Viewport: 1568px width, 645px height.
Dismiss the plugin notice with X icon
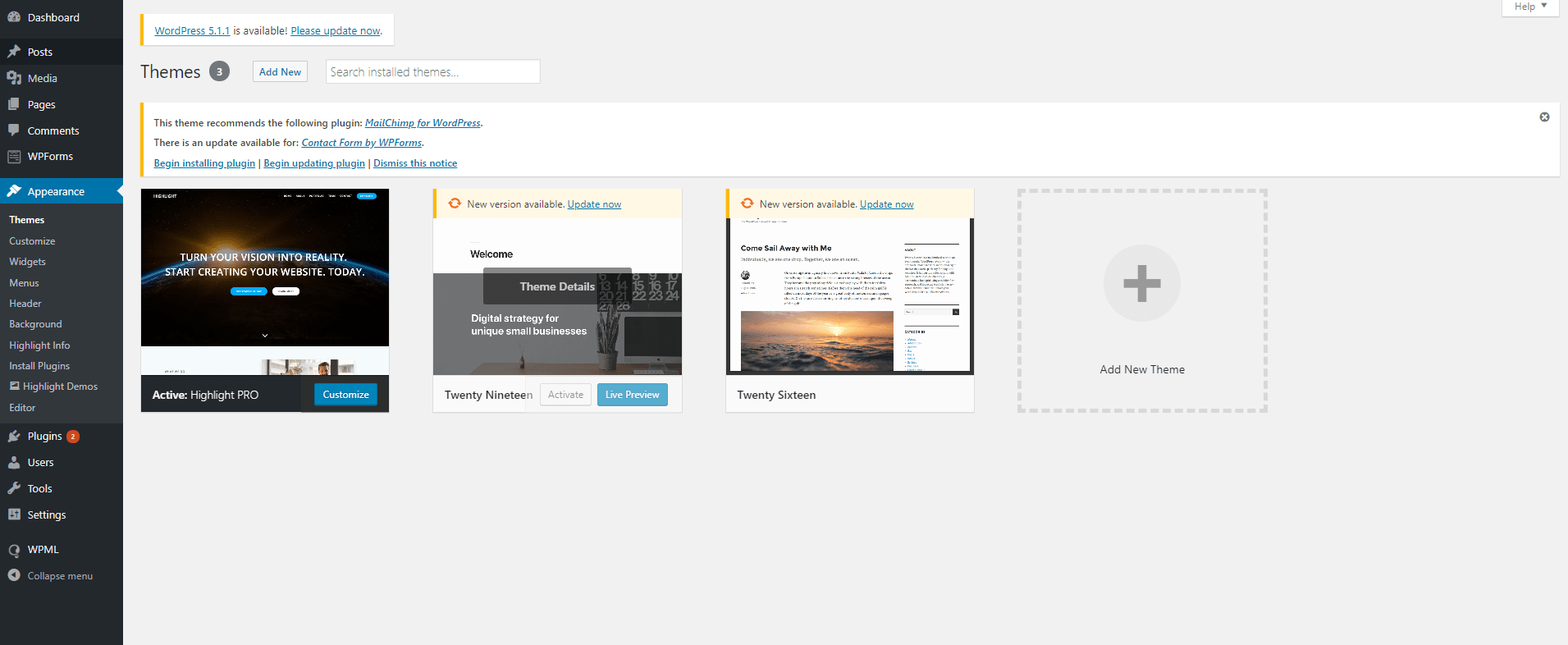(1544, 117)
